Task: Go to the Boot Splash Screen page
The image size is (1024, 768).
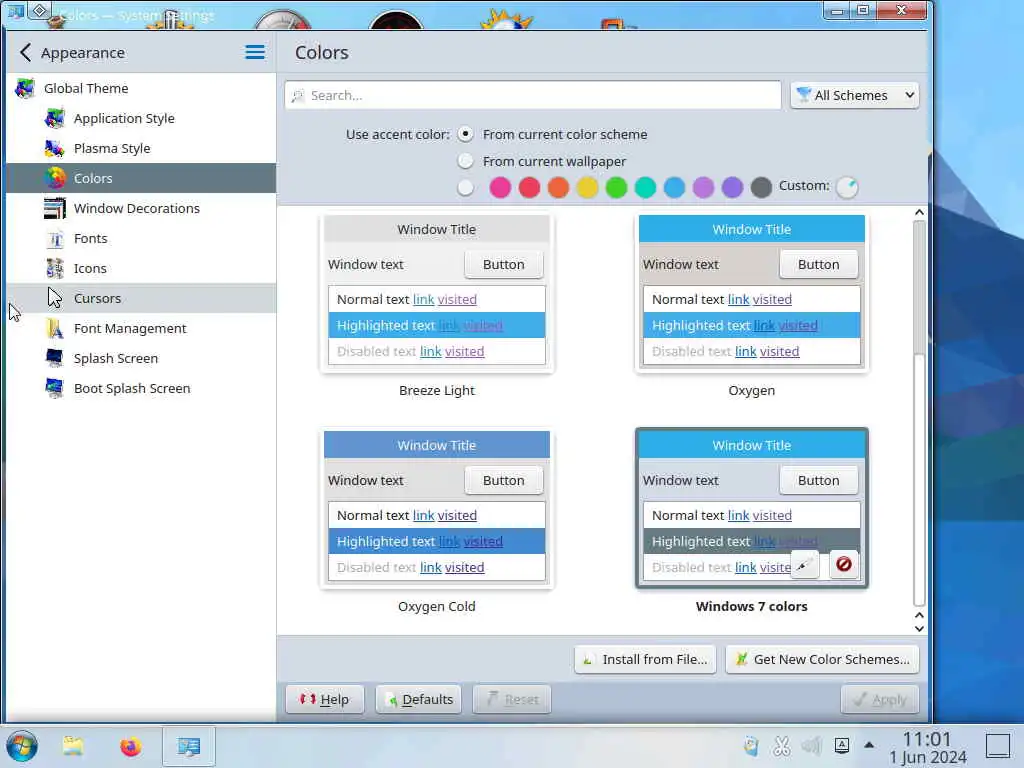Action: click(x=140, y=389)
